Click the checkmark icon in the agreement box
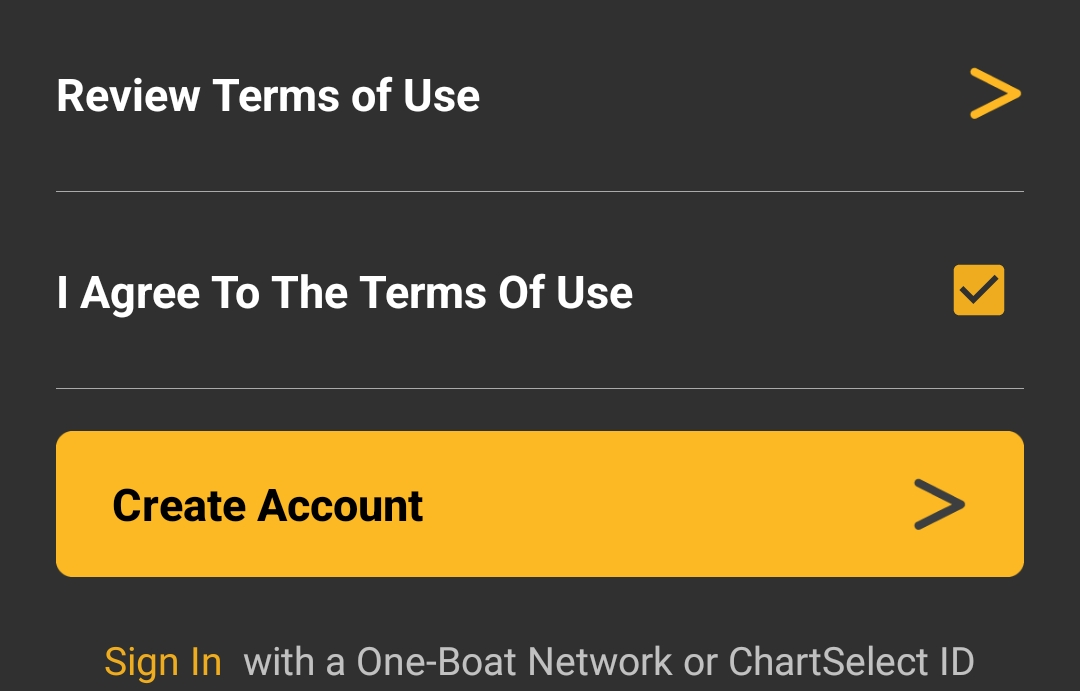This screenshot has height=691, width=1080. (978, 290)
